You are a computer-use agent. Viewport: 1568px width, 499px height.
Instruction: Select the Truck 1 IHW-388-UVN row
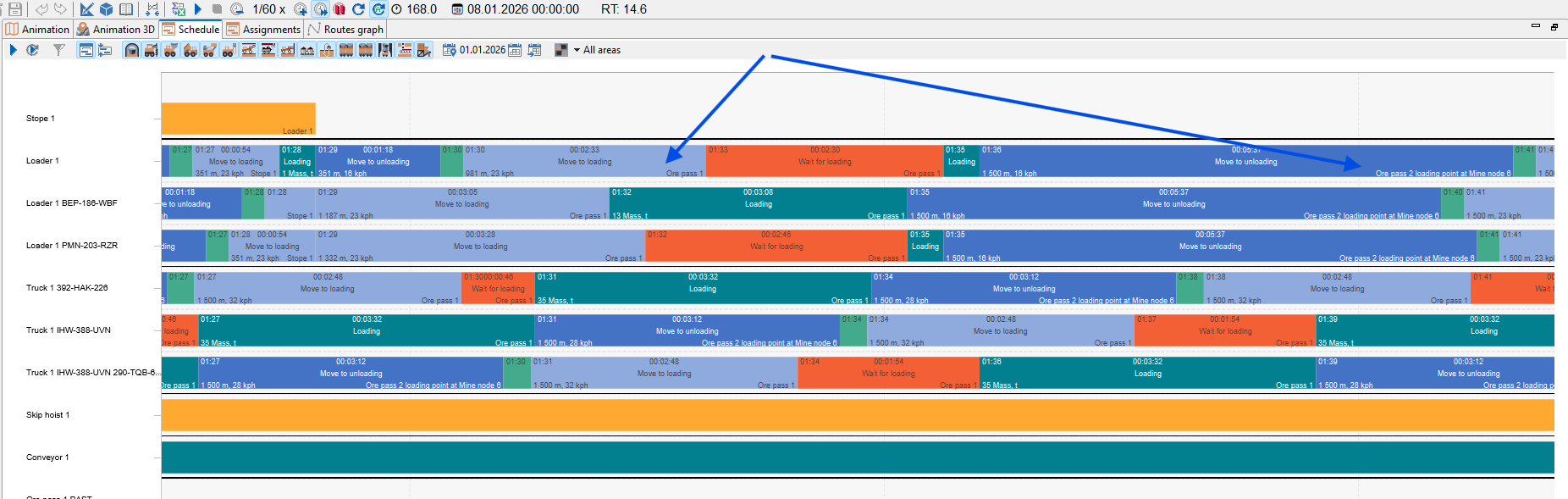(69, 330)
